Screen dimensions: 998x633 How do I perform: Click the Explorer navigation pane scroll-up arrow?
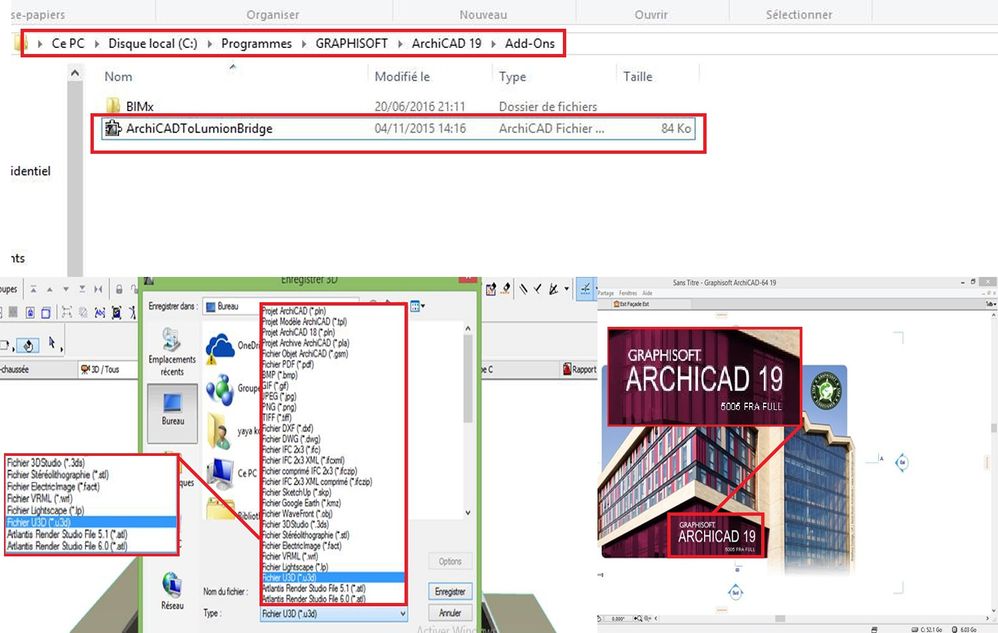click(x=75, y=73)
